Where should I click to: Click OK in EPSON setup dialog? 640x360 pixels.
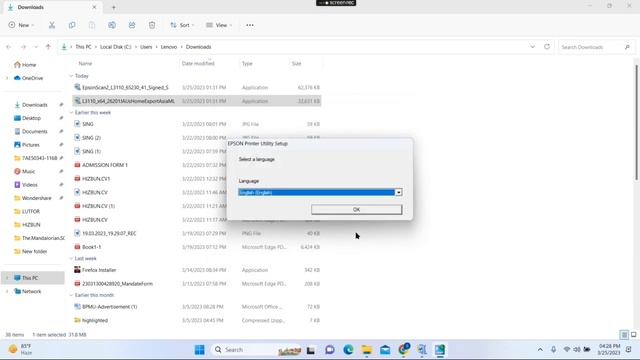pyautogui.click(x=356, y=209)
